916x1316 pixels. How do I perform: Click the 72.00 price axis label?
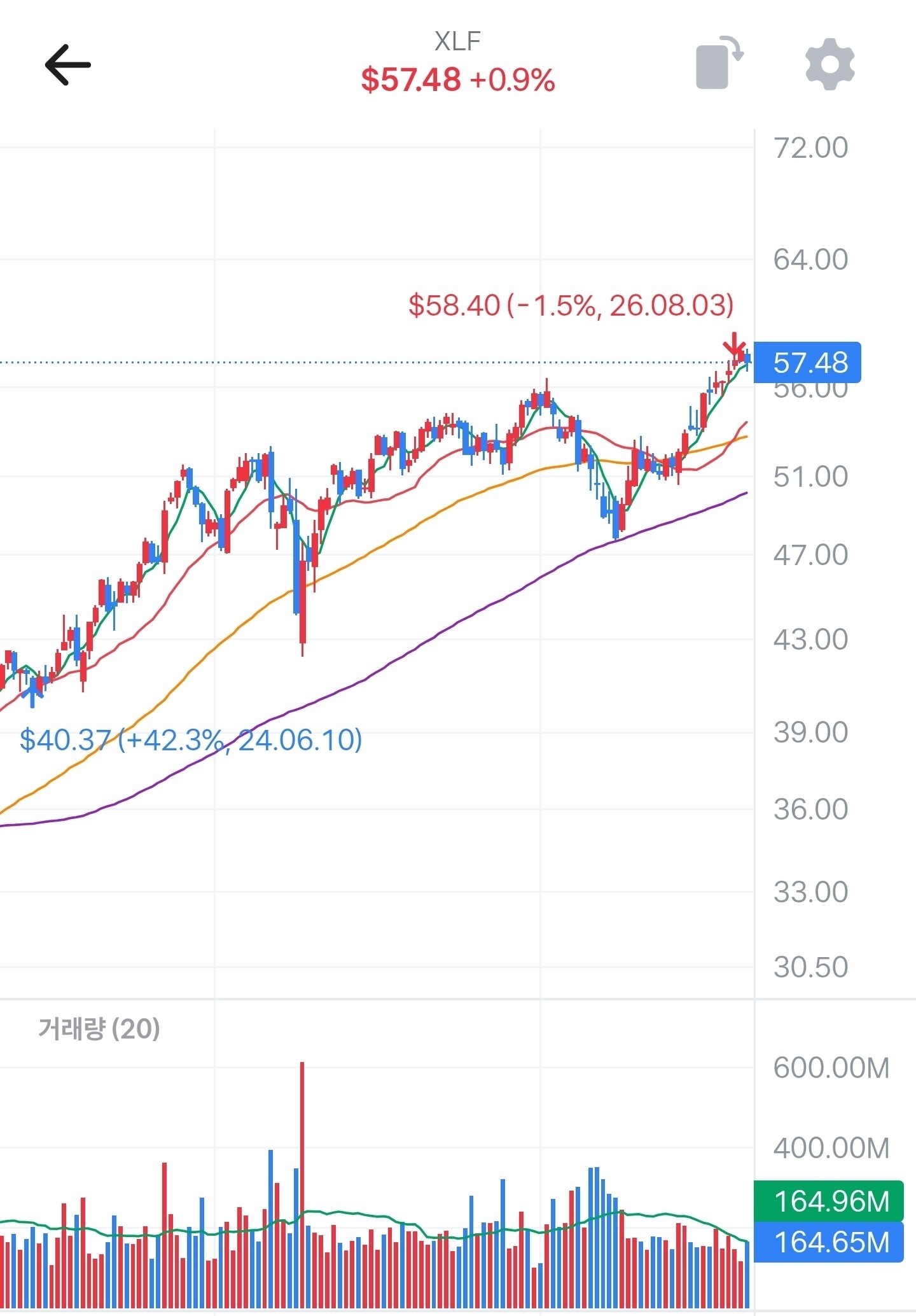point(810,148)
